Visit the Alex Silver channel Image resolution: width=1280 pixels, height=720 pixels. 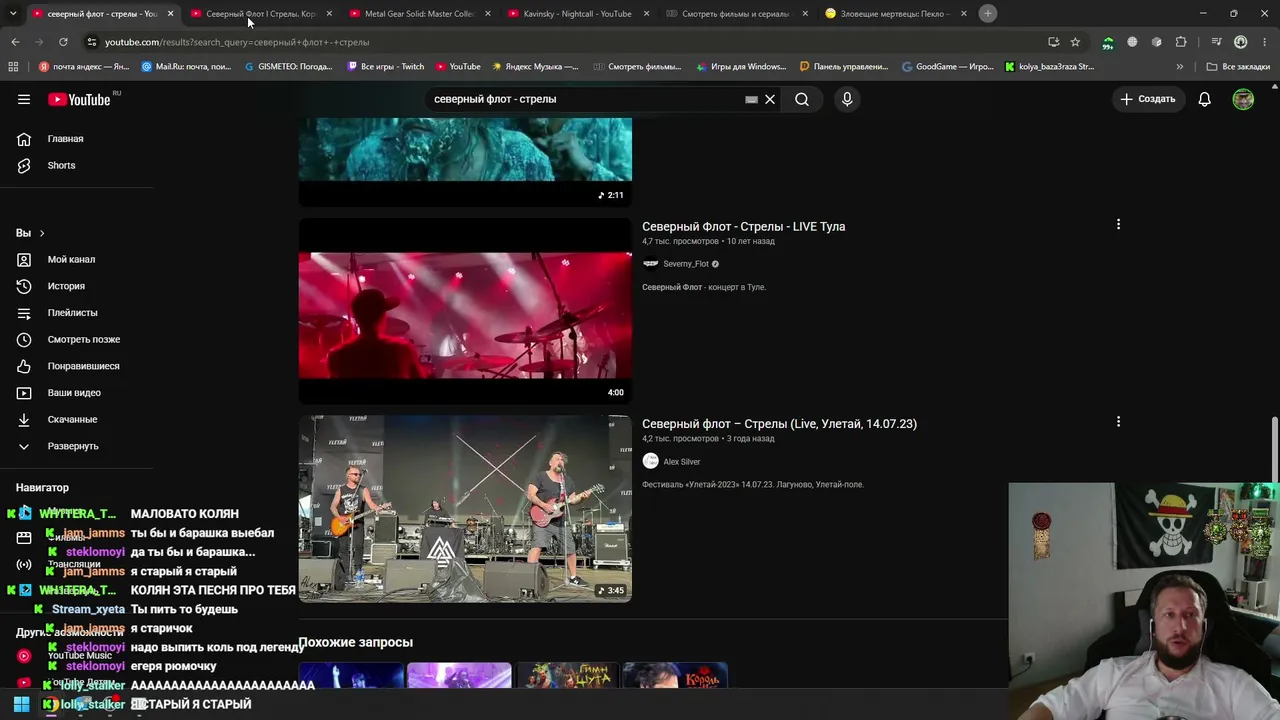(x=682, y=462)
